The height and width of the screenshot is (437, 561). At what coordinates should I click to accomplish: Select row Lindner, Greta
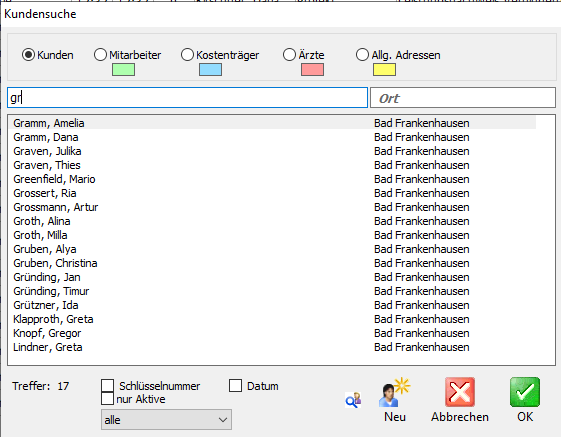pyautogui.click(x=273, y=347)
